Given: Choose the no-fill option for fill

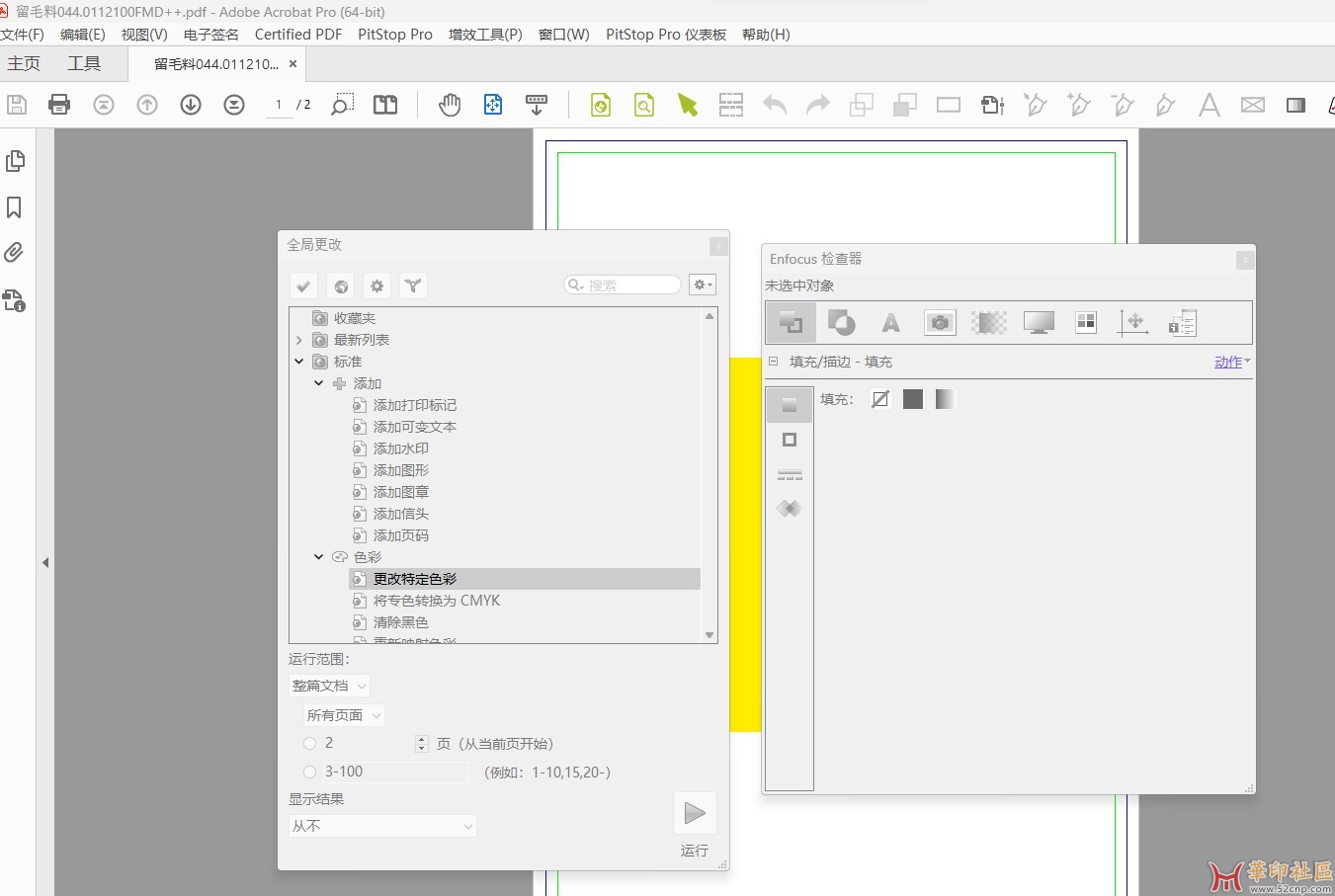Looking at the screenshot, I should coord(879,399).
